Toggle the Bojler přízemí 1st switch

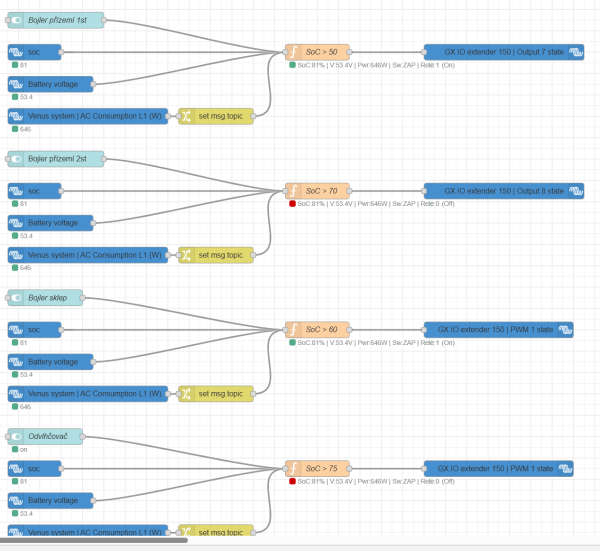(x=16, y=20)
